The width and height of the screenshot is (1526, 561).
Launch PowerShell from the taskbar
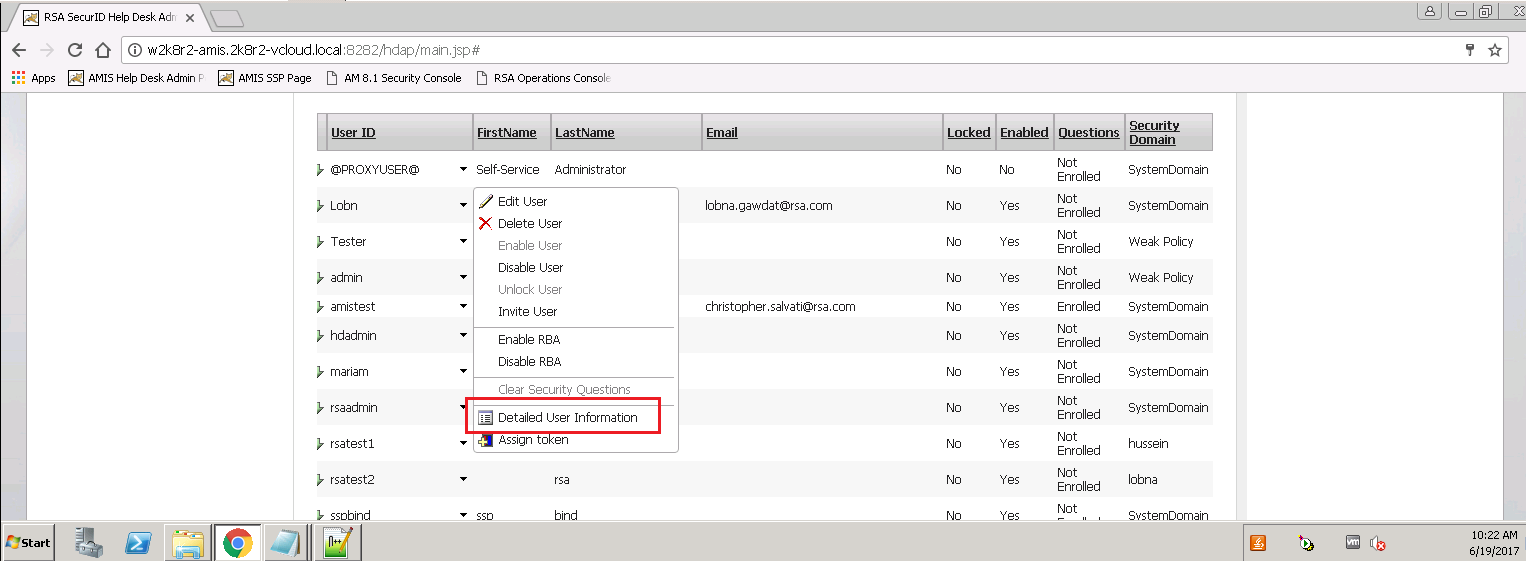138,542
